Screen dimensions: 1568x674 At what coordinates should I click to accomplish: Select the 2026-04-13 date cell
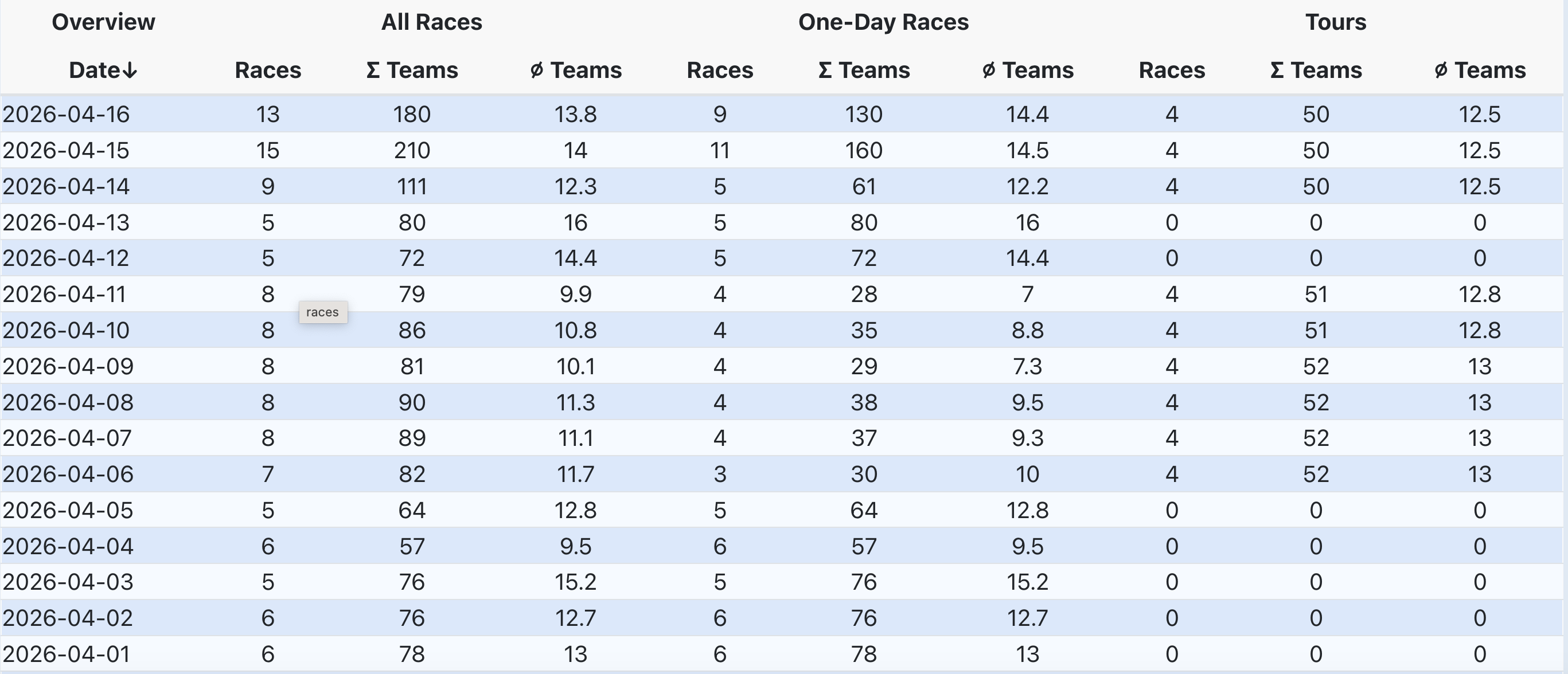click(x=67, y=222)
